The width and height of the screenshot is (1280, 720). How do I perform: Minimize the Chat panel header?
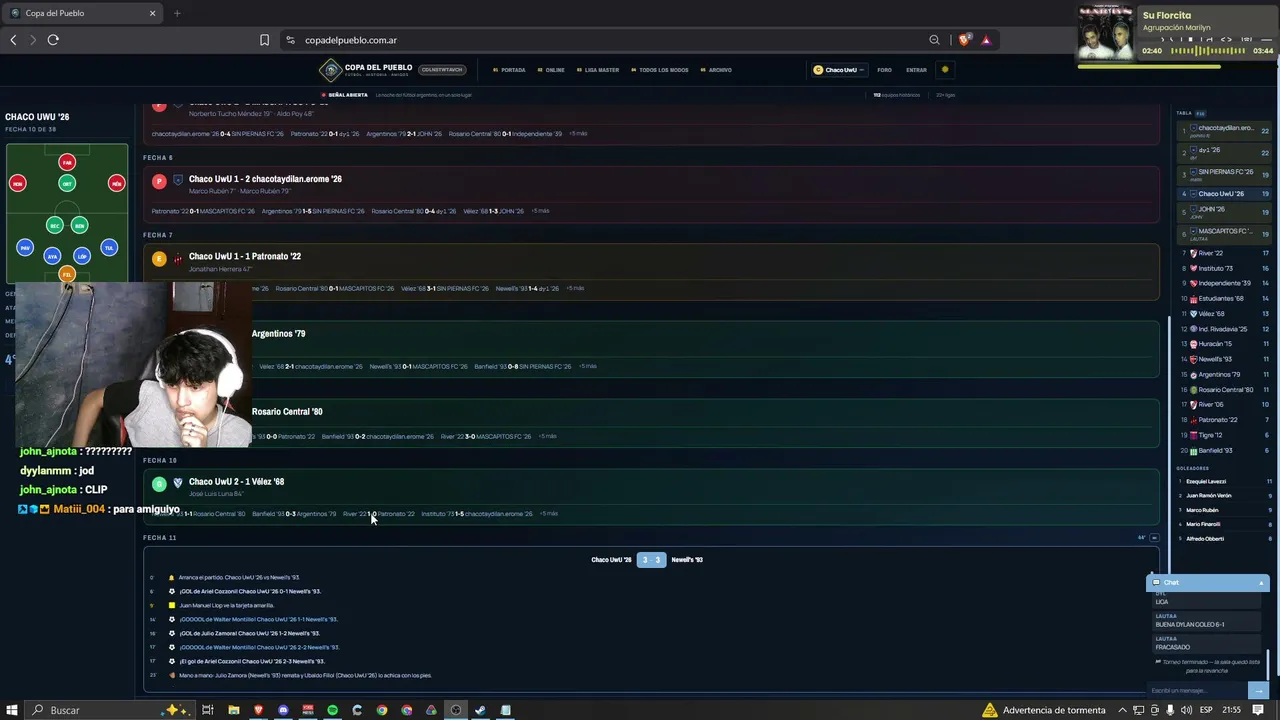point(1207,582)
